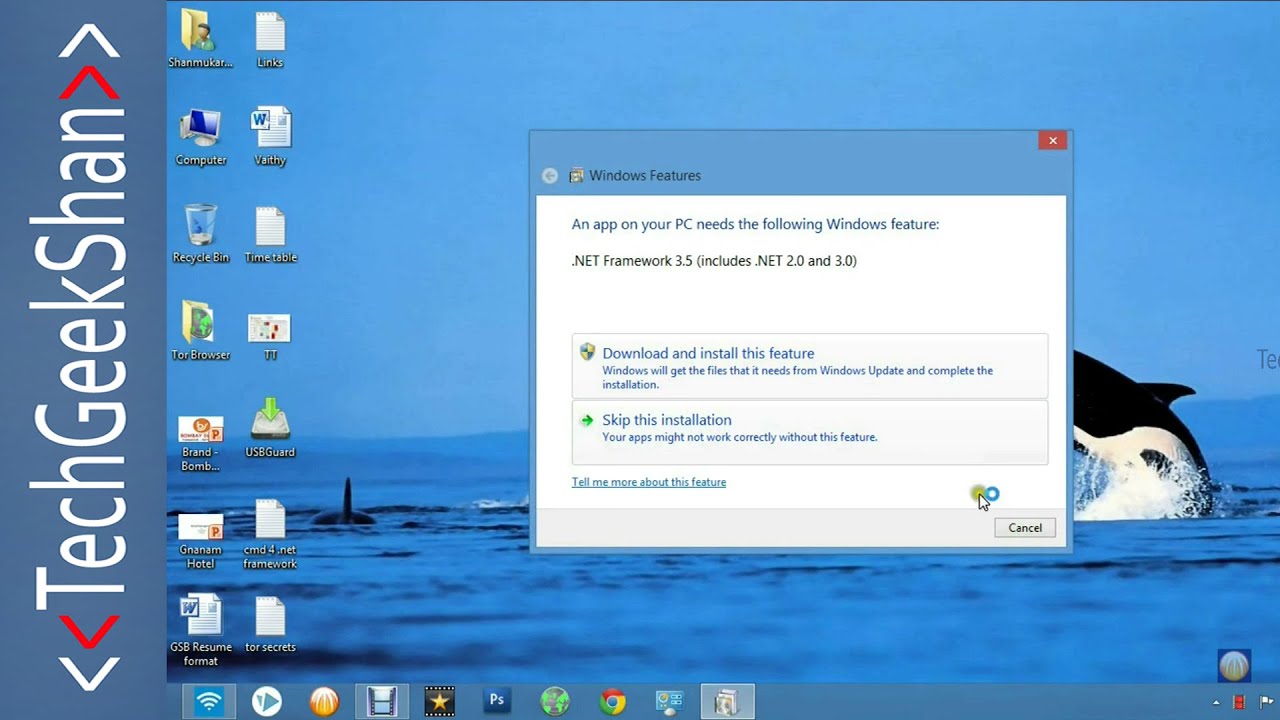
Task: Open the Wi-Fi app in the taskbar
Action: point(209,702)
